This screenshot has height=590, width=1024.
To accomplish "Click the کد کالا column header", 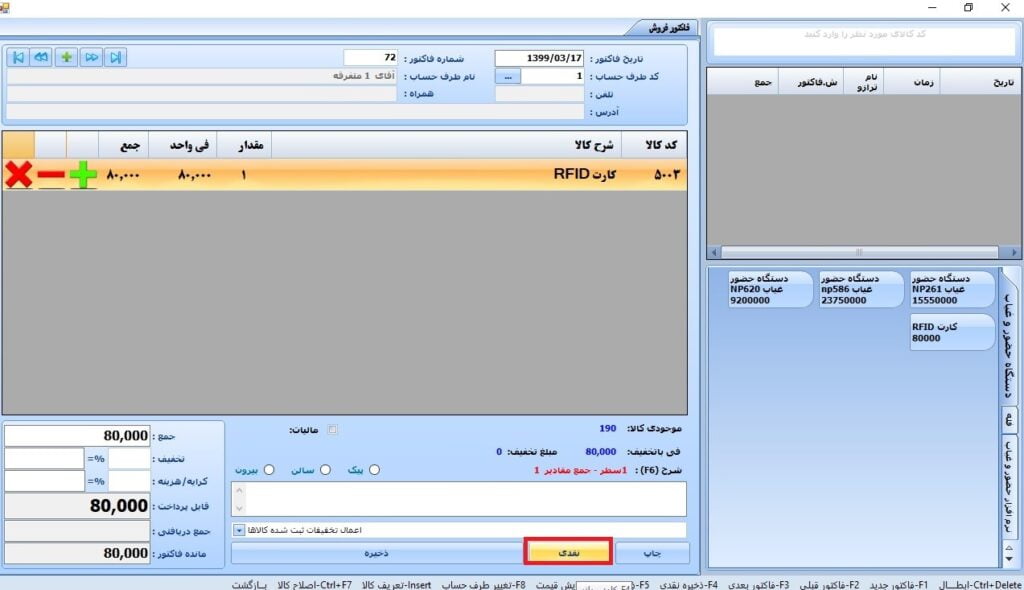I will point(654,144).
